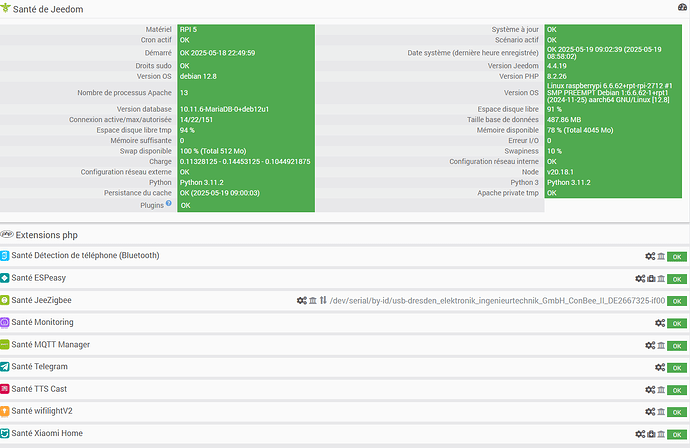This screenshot has width=690, height=448.
Task: Click the OK badge of the Détection de téléphone row
Action: (x=677, y=257)
